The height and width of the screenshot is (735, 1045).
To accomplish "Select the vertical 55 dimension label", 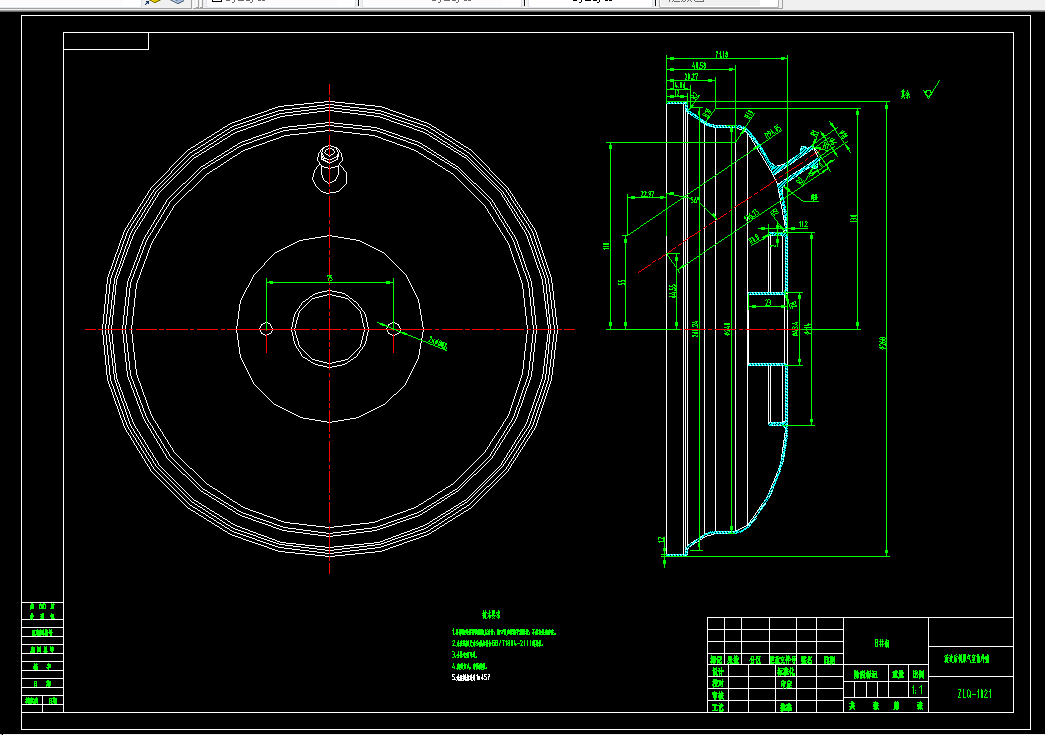I will coord(622,283).
